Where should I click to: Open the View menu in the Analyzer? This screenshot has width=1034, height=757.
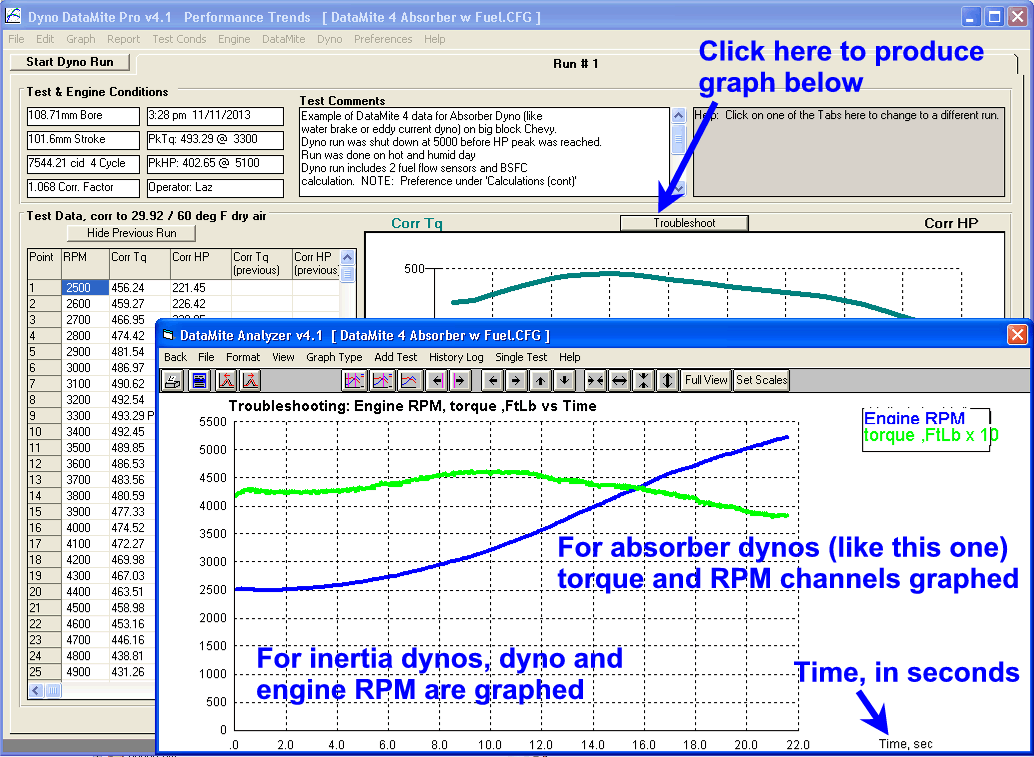tap(283, 357)
